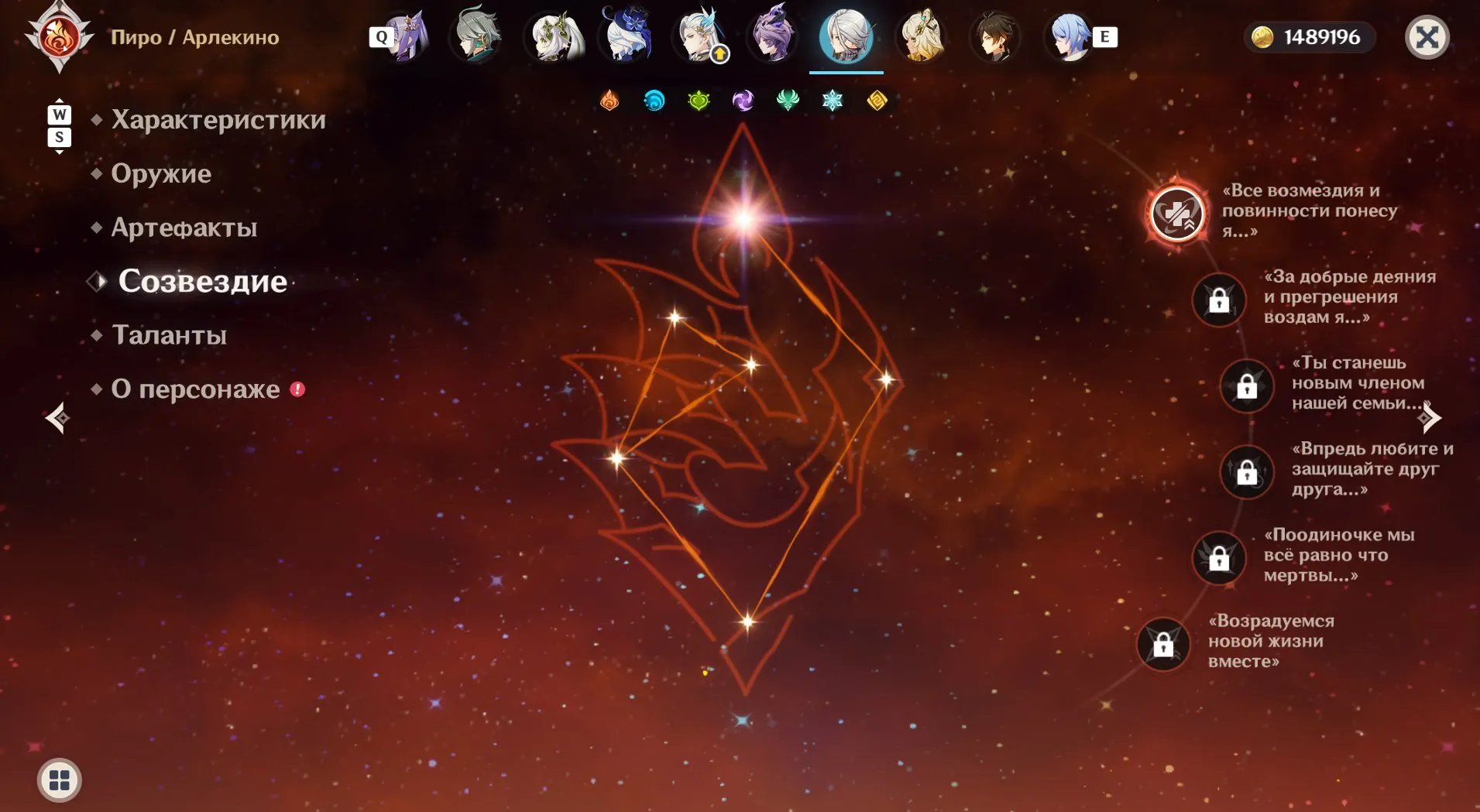Open the activatable constellation «Все возмездия и повинности понесу я…»
The image size is (1480, 812).
1177,214
